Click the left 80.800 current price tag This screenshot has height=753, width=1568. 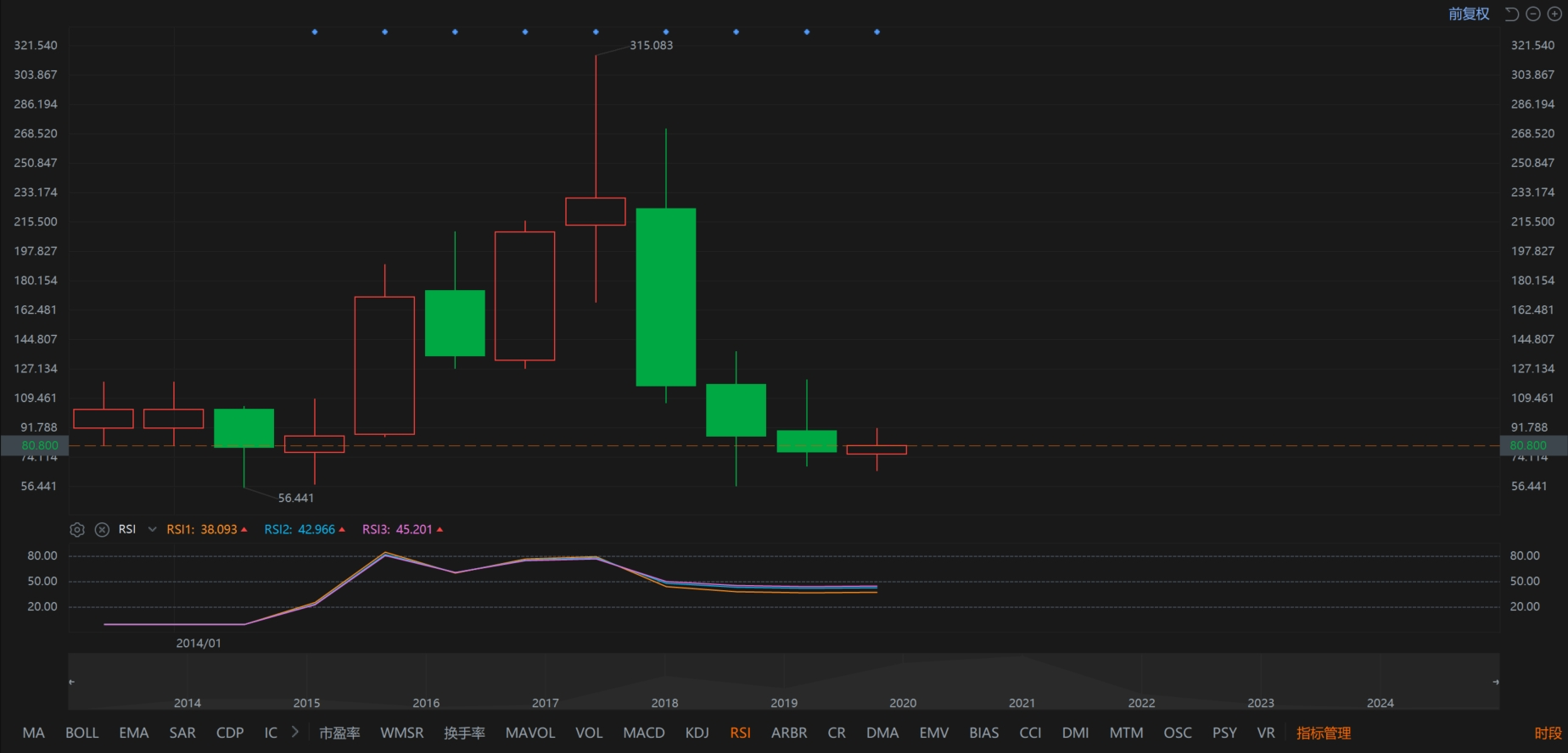[x=35, y=445]
